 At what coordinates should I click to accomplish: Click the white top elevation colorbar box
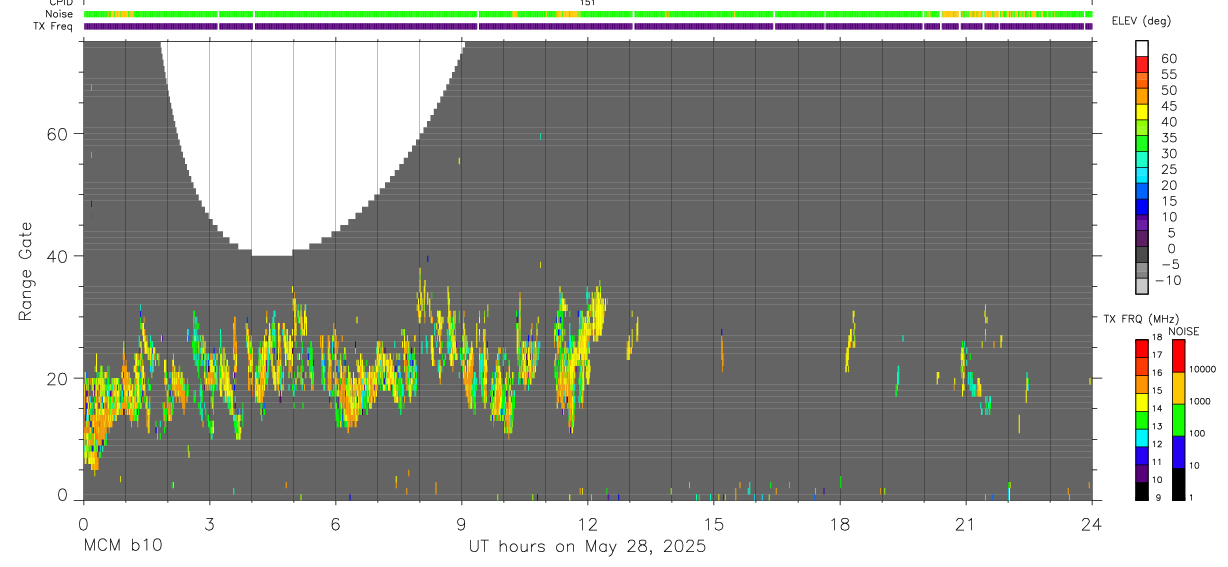(1142, 48)
